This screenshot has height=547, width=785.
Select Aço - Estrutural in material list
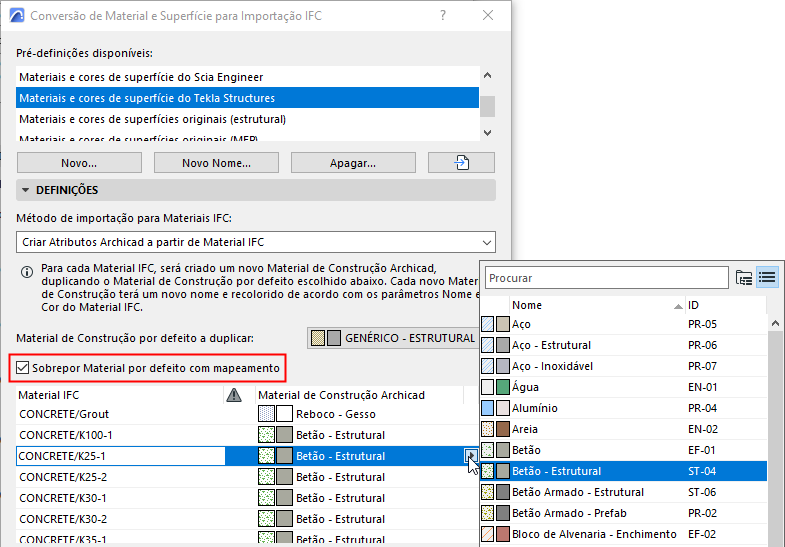623,345
